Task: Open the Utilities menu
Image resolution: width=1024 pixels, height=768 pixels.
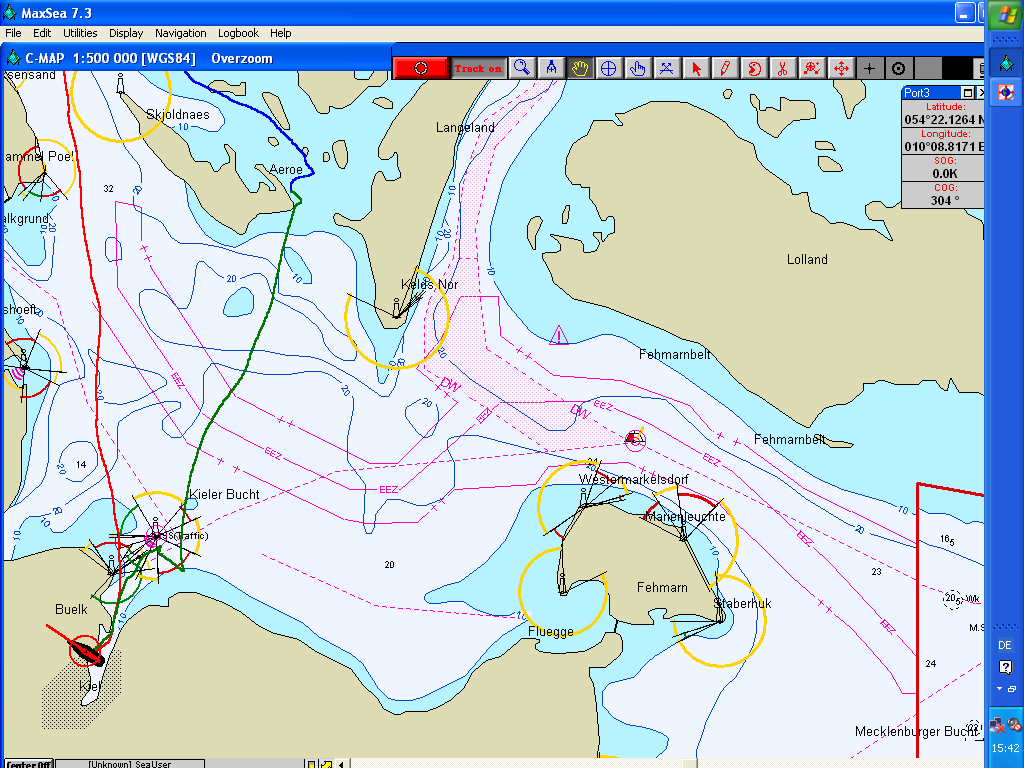Action: pos(80,33)
